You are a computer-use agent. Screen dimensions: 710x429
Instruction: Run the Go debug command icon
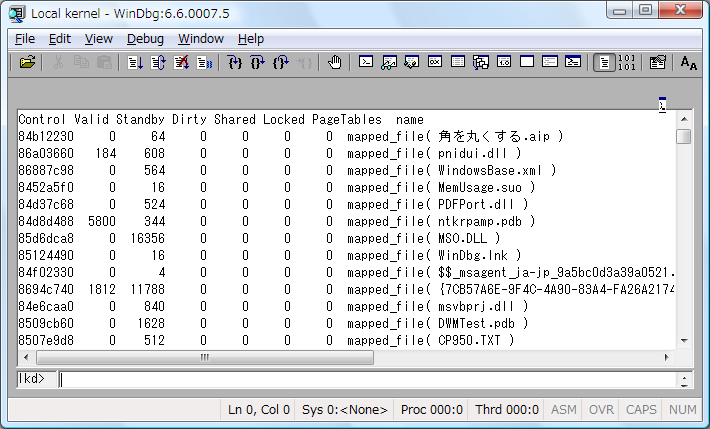(135, 62)
